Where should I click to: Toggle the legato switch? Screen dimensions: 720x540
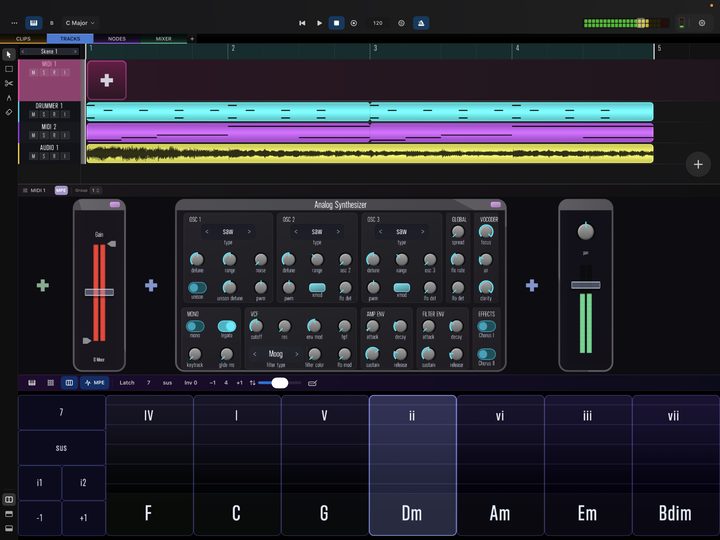227,326
